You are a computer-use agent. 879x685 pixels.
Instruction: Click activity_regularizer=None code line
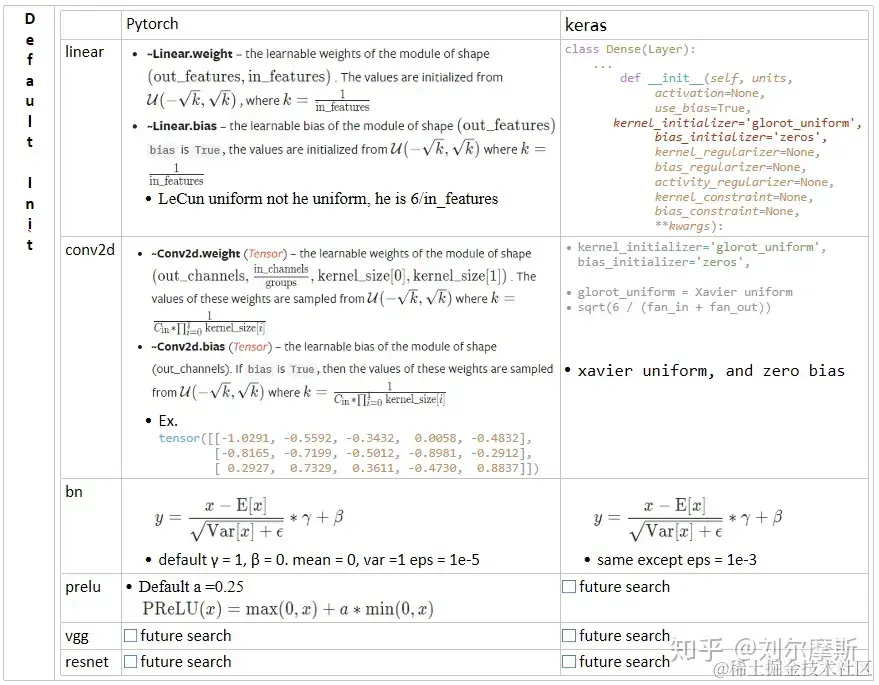(x=744, y=182)
